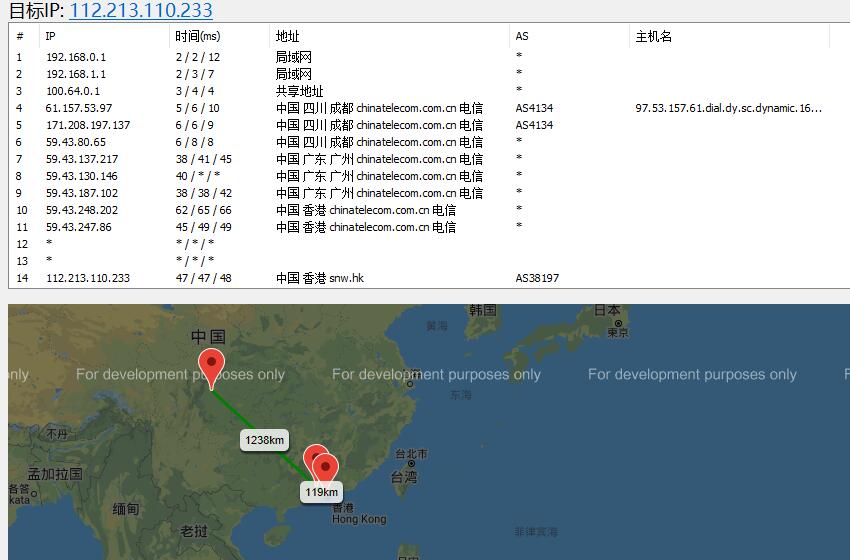Image resolution: width=850 pixels, height=560 pixels.
Task: Click the 中国 country label on map
Action: pos(208,337)
